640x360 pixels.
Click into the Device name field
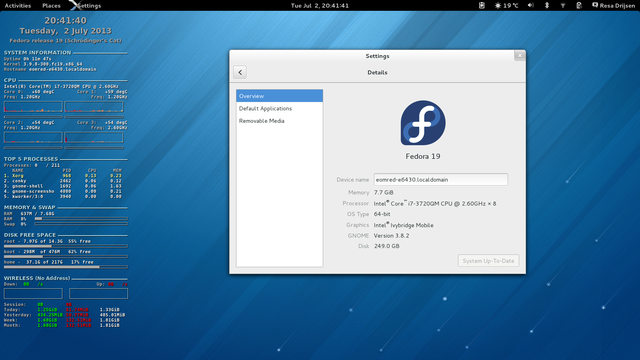pos(441,180)
